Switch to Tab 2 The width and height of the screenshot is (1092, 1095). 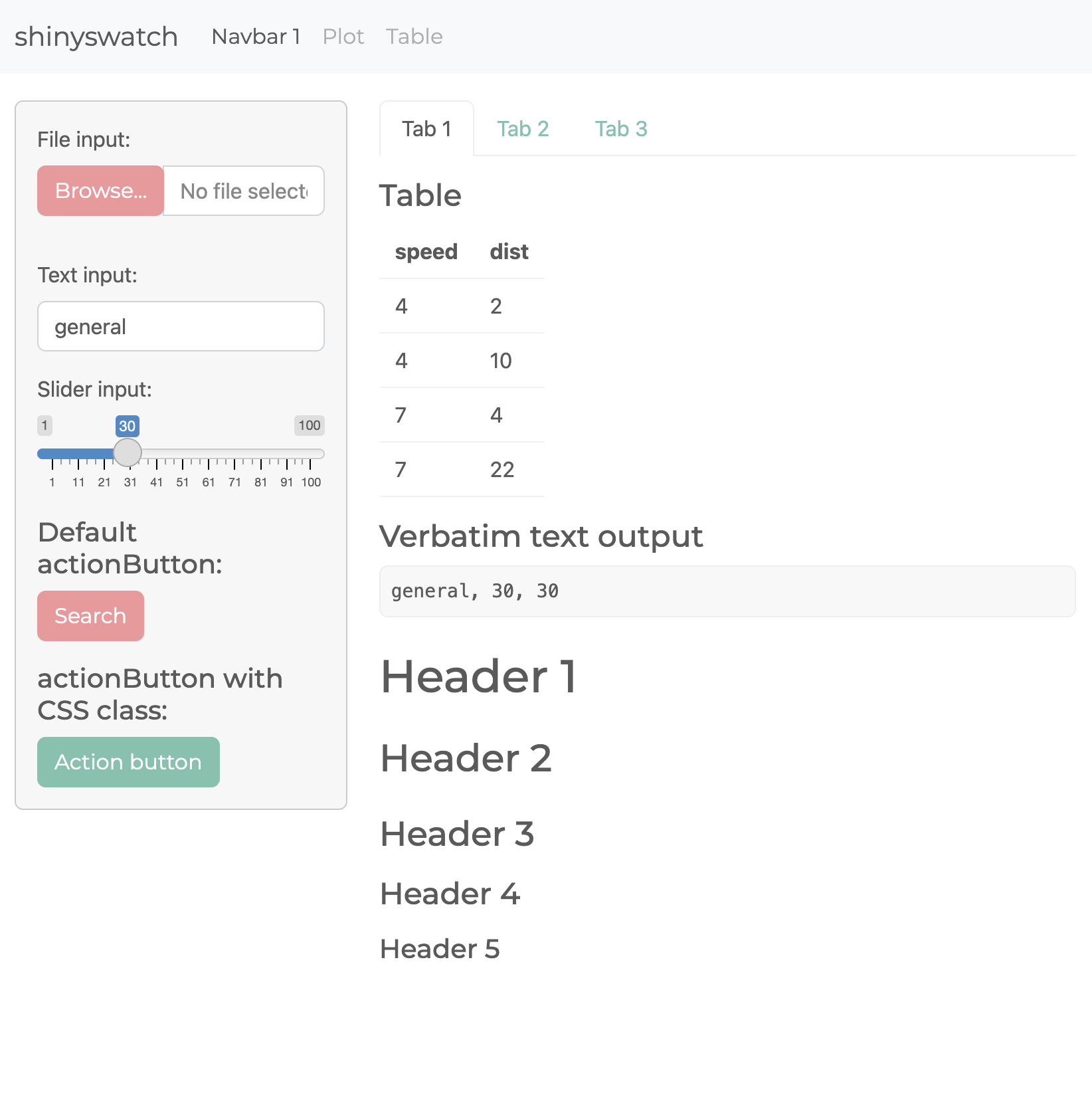click(x=523, y=129)
